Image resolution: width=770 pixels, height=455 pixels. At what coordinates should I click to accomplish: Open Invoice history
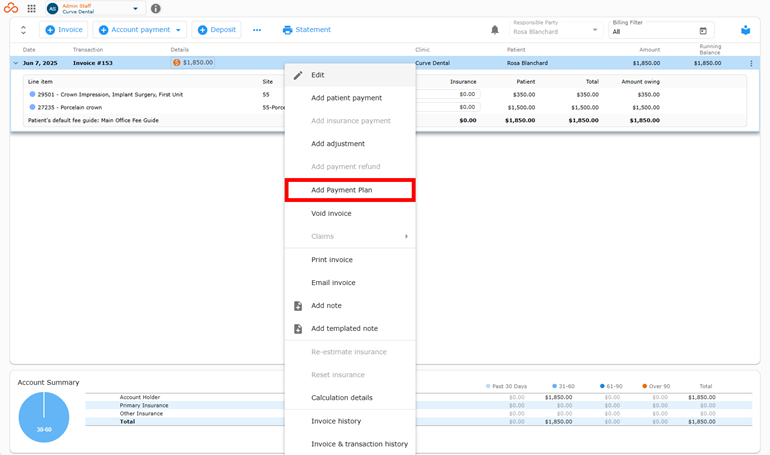click(x=350, y=421)
